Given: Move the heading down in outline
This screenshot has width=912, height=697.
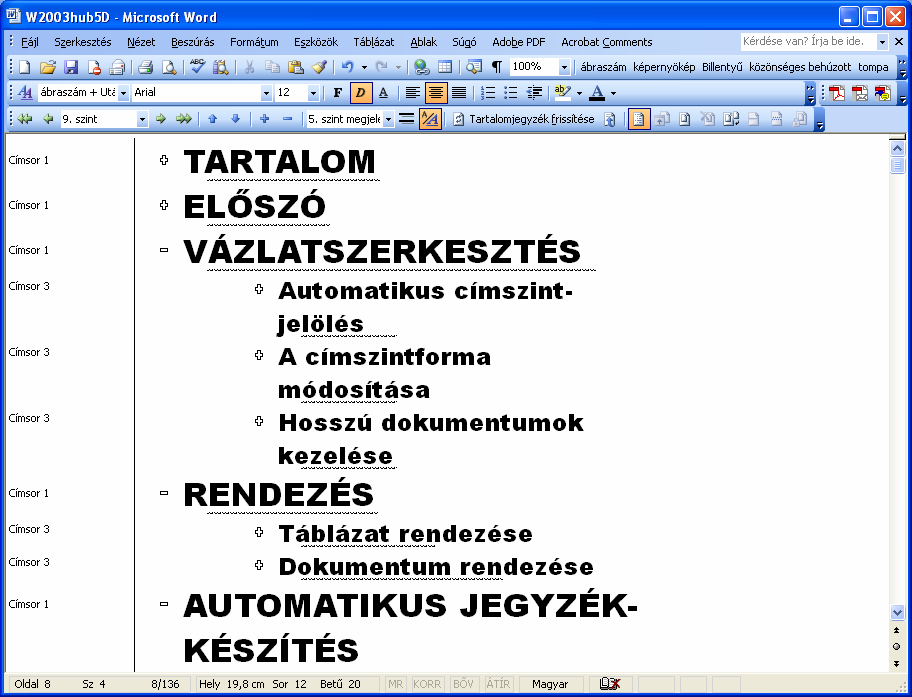Looking at the screenshot, I should pyautogui.click(x=236, y=119).
